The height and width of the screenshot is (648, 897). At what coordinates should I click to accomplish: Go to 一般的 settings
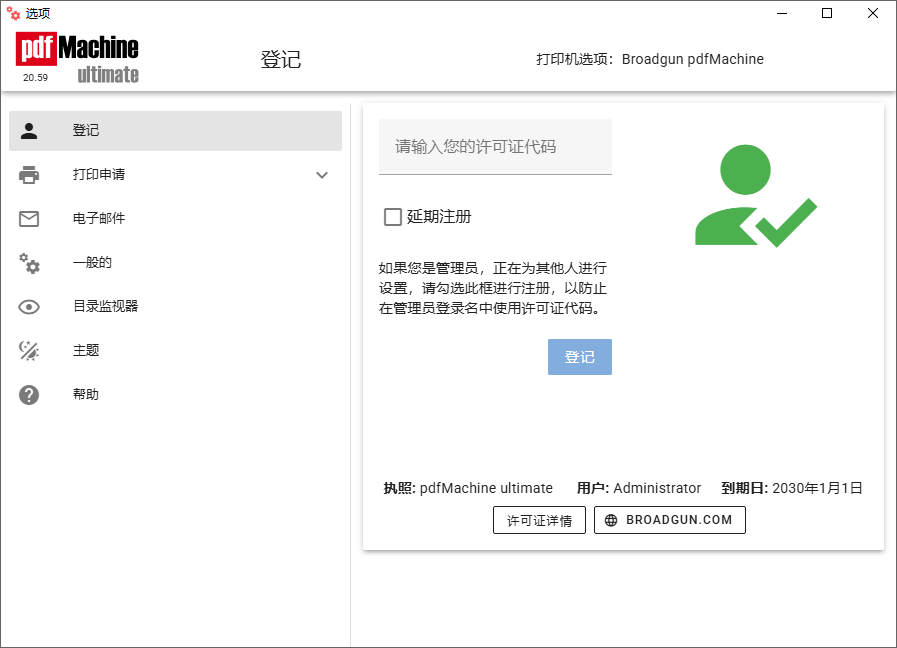176,263
